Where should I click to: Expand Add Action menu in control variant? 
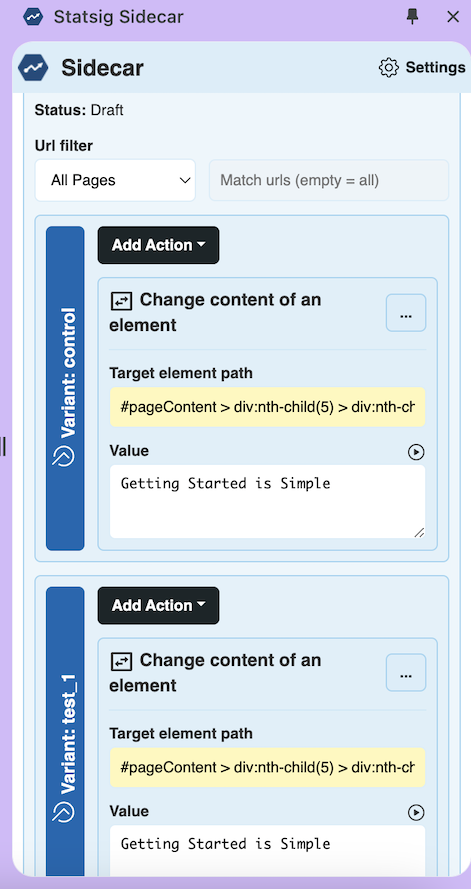[158, 245]
